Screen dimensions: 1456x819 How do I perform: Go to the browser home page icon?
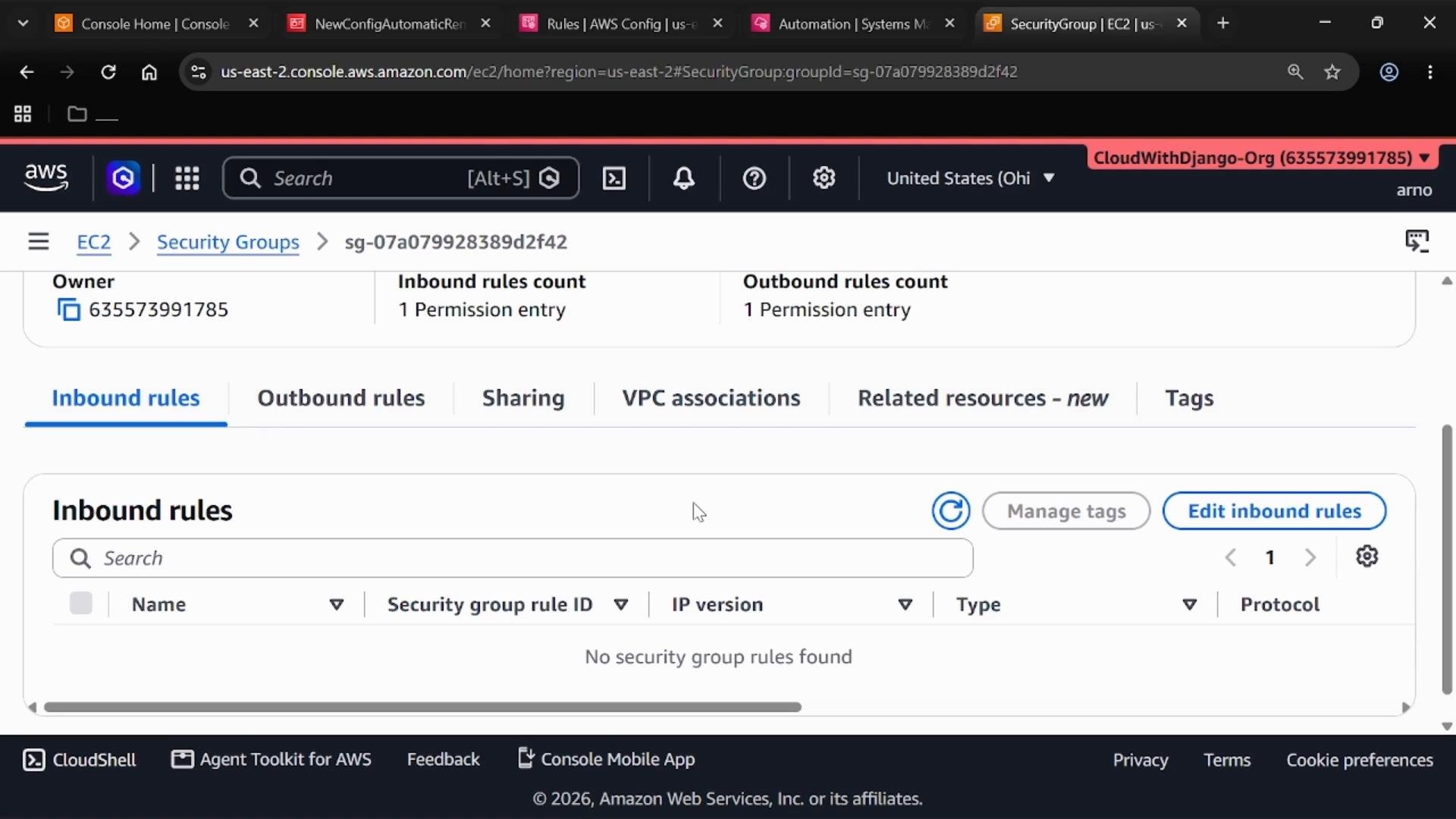[149, 72]
